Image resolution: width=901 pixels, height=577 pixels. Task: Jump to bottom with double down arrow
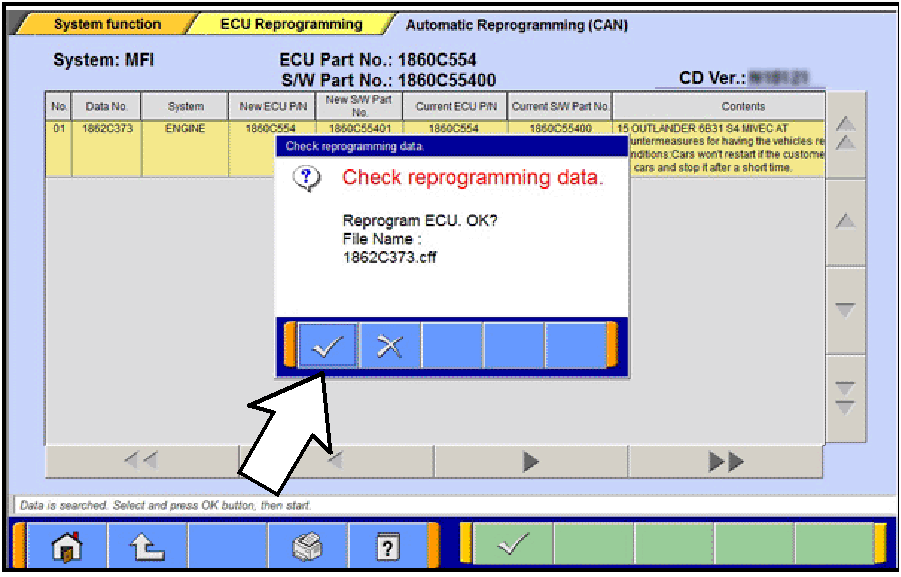click(845, 397)
